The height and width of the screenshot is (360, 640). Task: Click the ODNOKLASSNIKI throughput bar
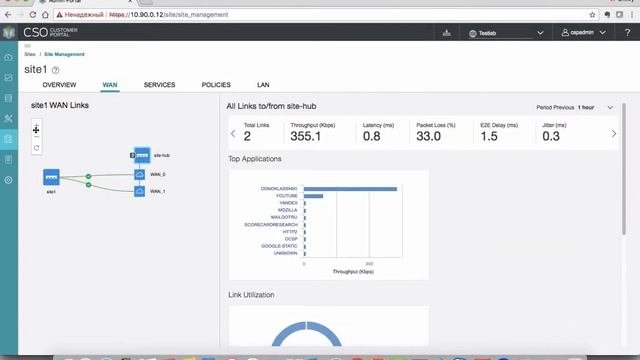click(350, 189)
